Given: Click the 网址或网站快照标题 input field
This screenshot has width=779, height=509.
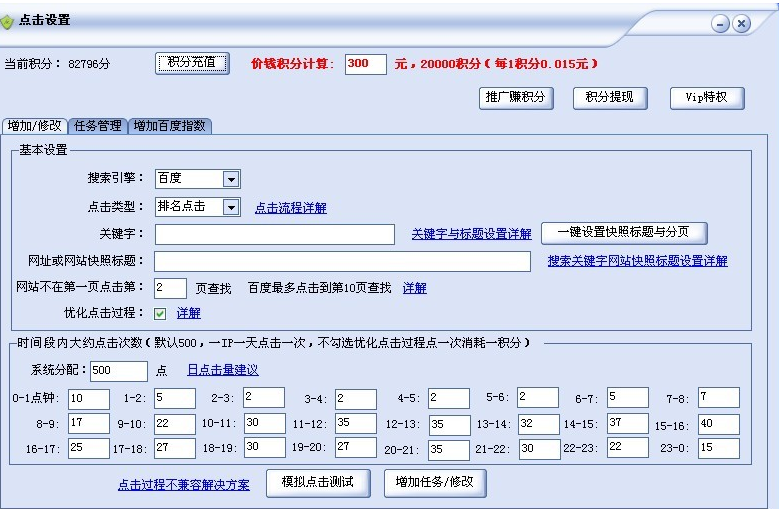Looking at the screenshot, I should (x=342, y=261).
